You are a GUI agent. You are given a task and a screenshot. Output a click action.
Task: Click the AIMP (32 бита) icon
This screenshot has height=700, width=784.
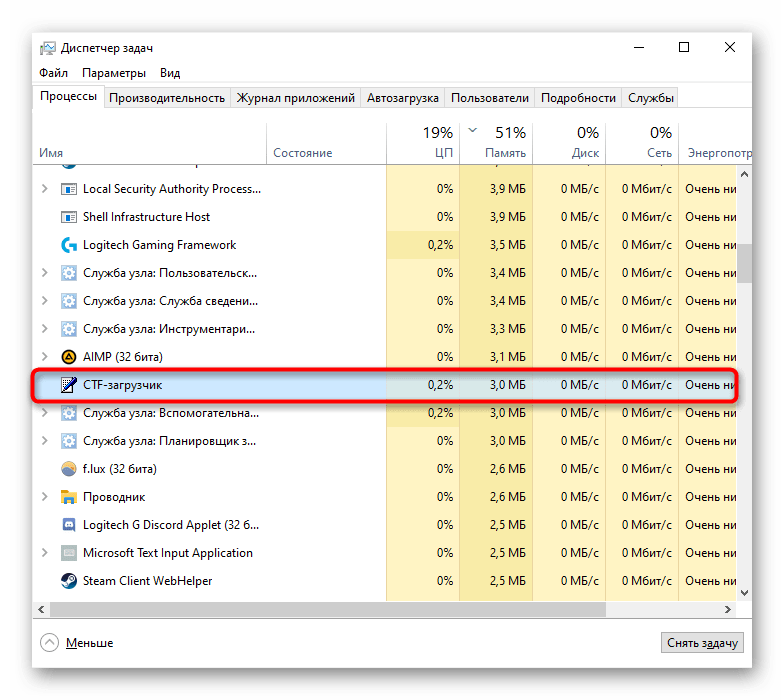pos(68,357)
